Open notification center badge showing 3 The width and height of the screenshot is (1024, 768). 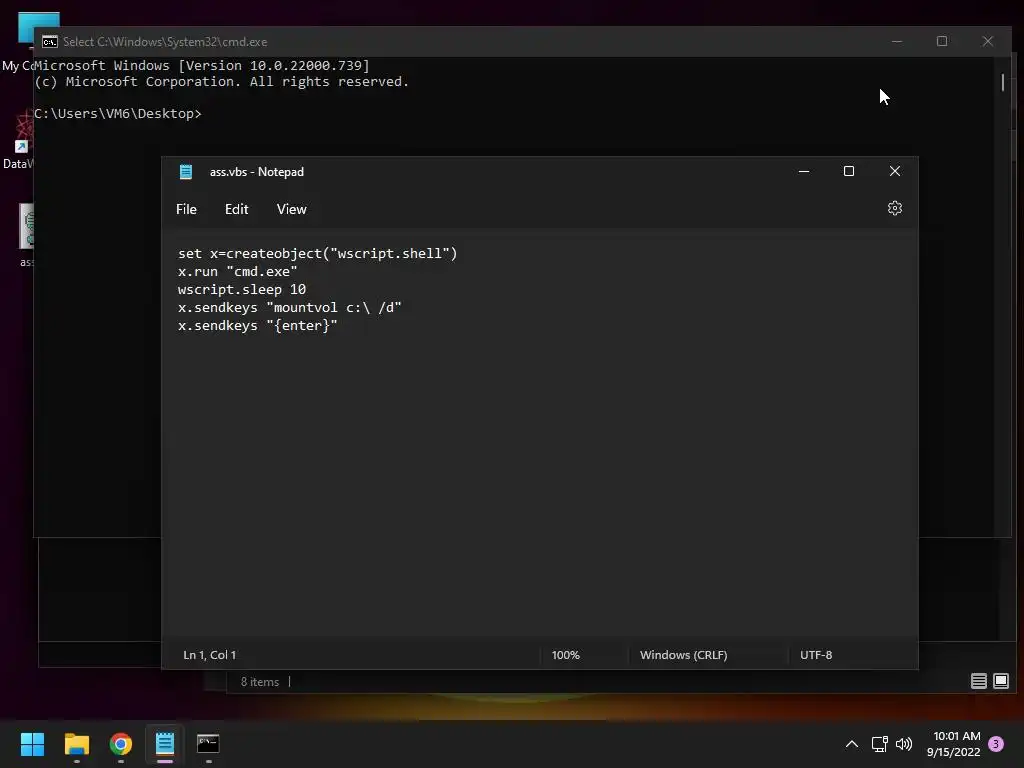click(996, 744)
